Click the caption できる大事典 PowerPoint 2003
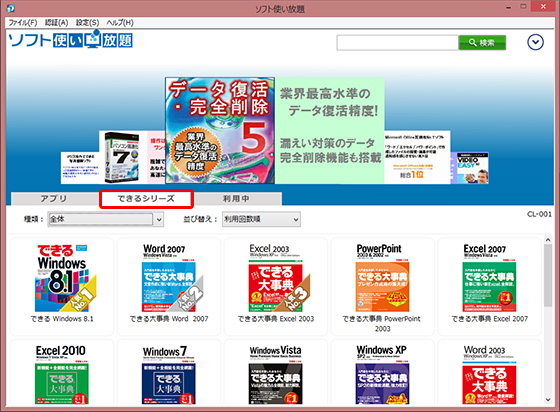Image resolution: width=560 pixels, height=412 pixels. 382,323
